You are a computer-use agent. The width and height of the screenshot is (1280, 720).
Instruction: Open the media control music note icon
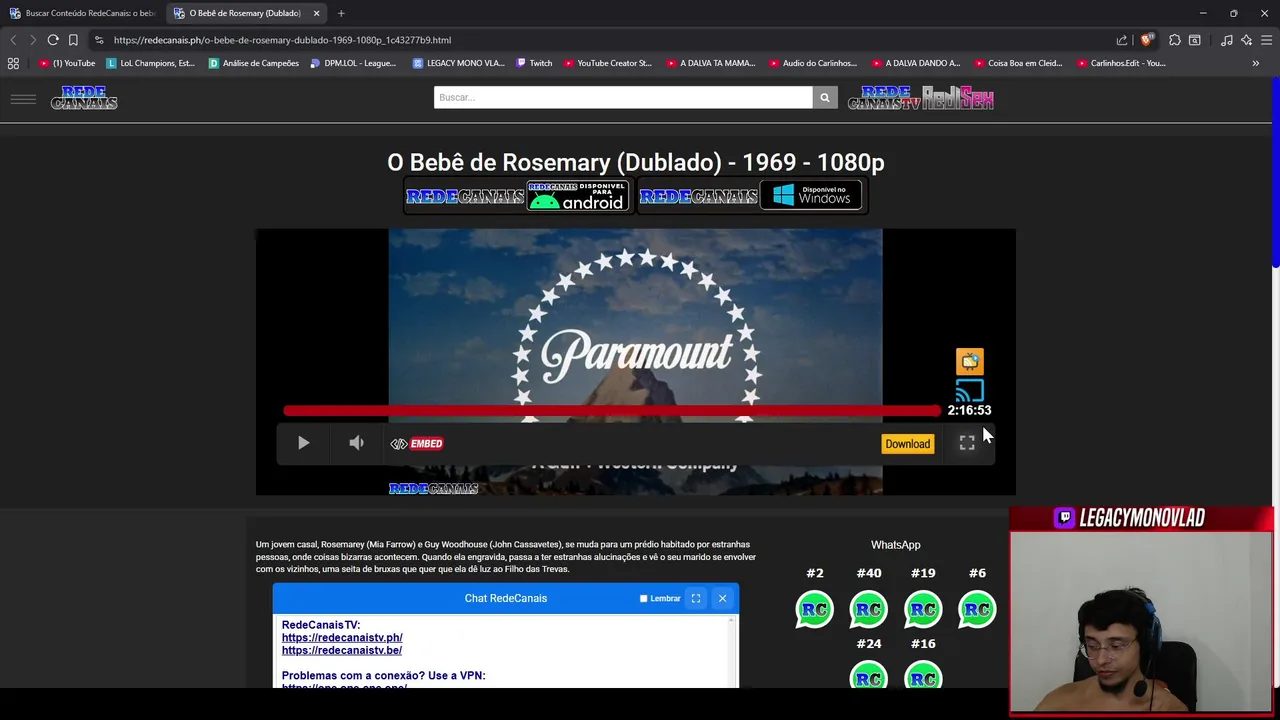pos(1227,40)
